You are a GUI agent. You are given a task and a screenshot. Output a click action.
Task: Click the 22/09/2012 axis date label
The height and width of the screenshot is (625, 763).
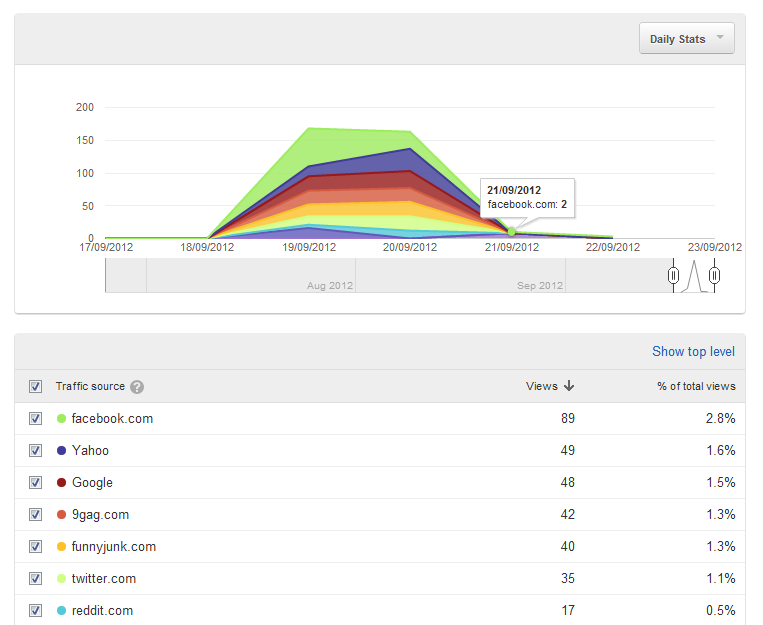click(613, 247)
